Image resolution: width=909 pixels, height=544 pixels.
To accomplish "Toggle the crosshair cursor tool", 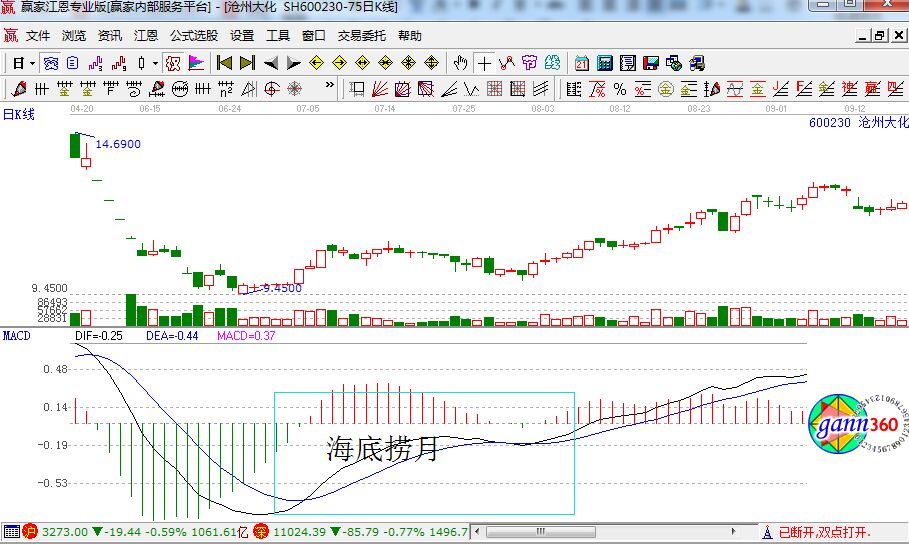I will tap(484, 63).
